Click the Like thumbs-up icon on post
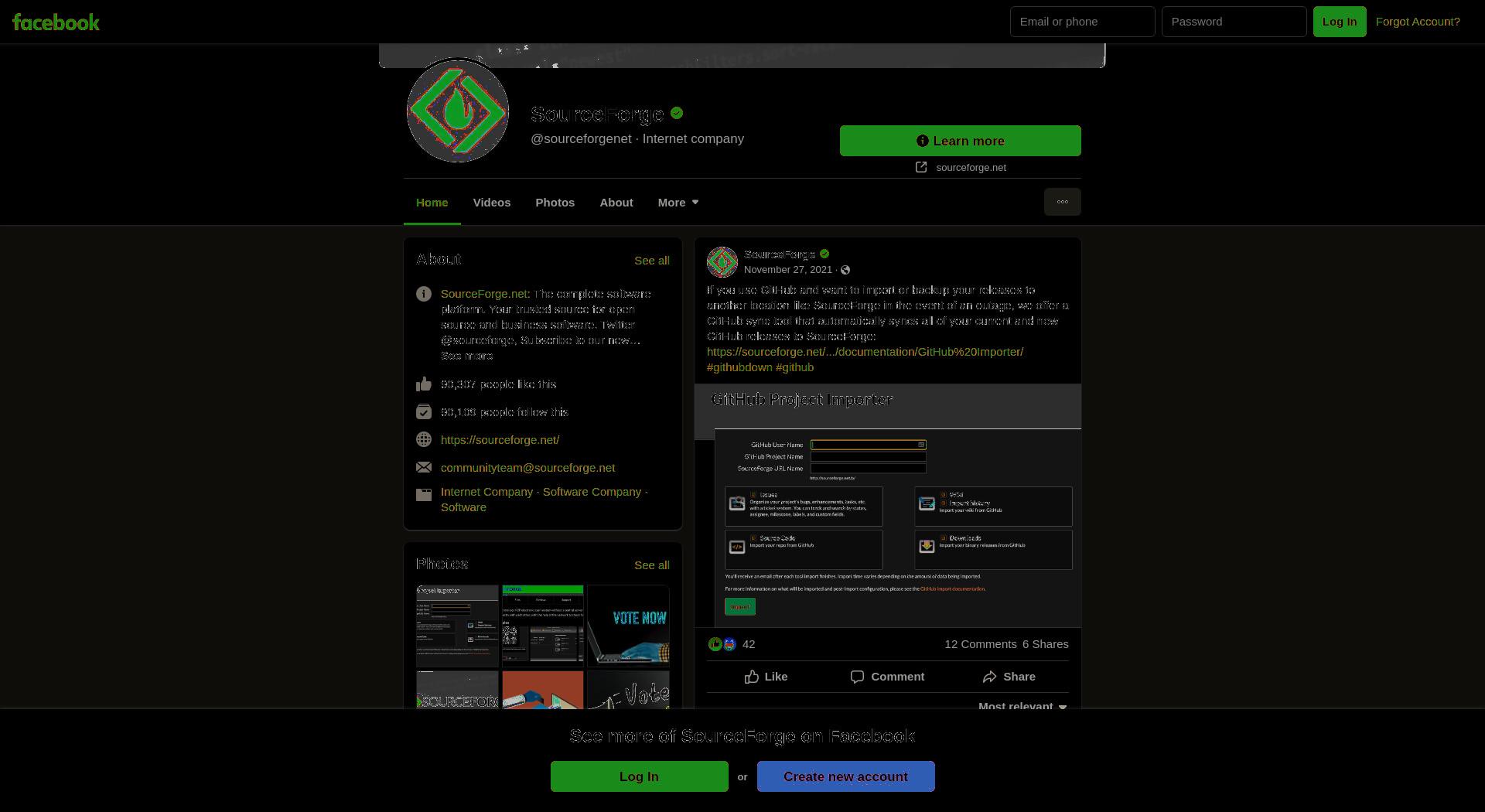This screenshot has width=1485, height=812. [x=752, y=677]
